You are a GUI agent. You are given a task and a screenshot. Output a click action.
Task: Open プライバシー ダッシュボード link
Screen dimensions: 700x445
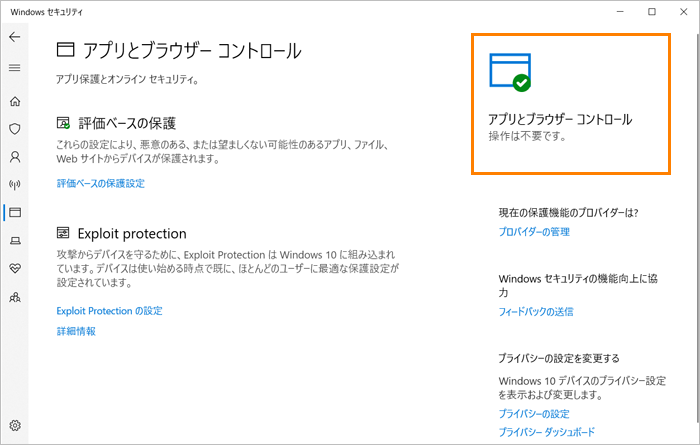pos(546,432)
